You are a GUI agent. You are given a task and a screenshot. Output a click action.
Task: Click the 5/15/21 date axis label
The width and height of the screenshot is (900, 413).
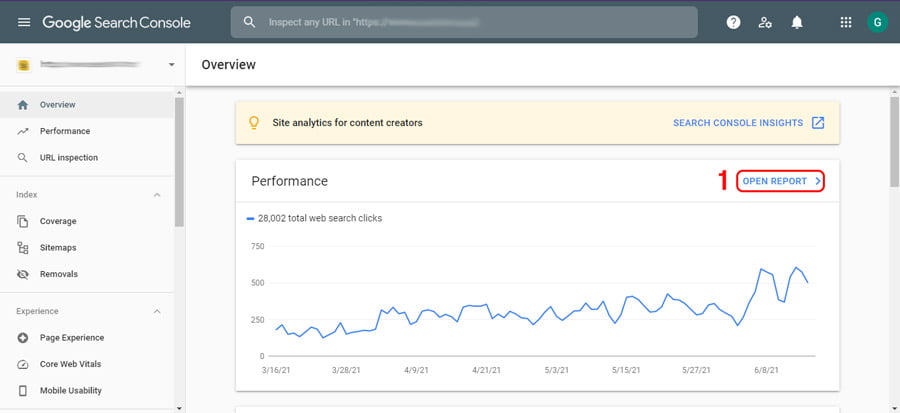point(626,371)
